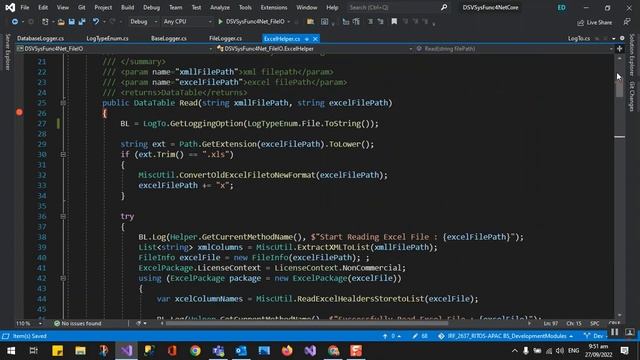
Task: Click the red breakpoint at line 26
Action: click(x=19, y=112)
